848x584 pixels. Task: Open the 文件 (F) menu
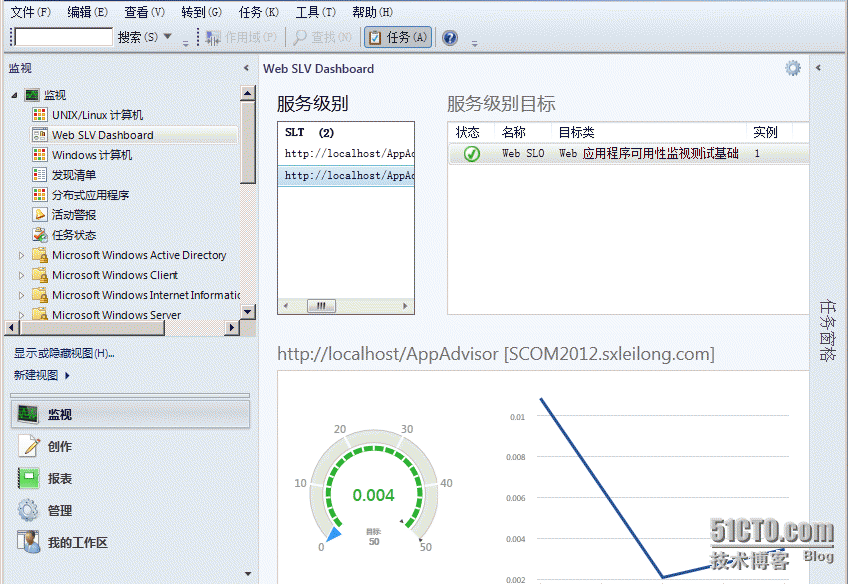point(31,12)
